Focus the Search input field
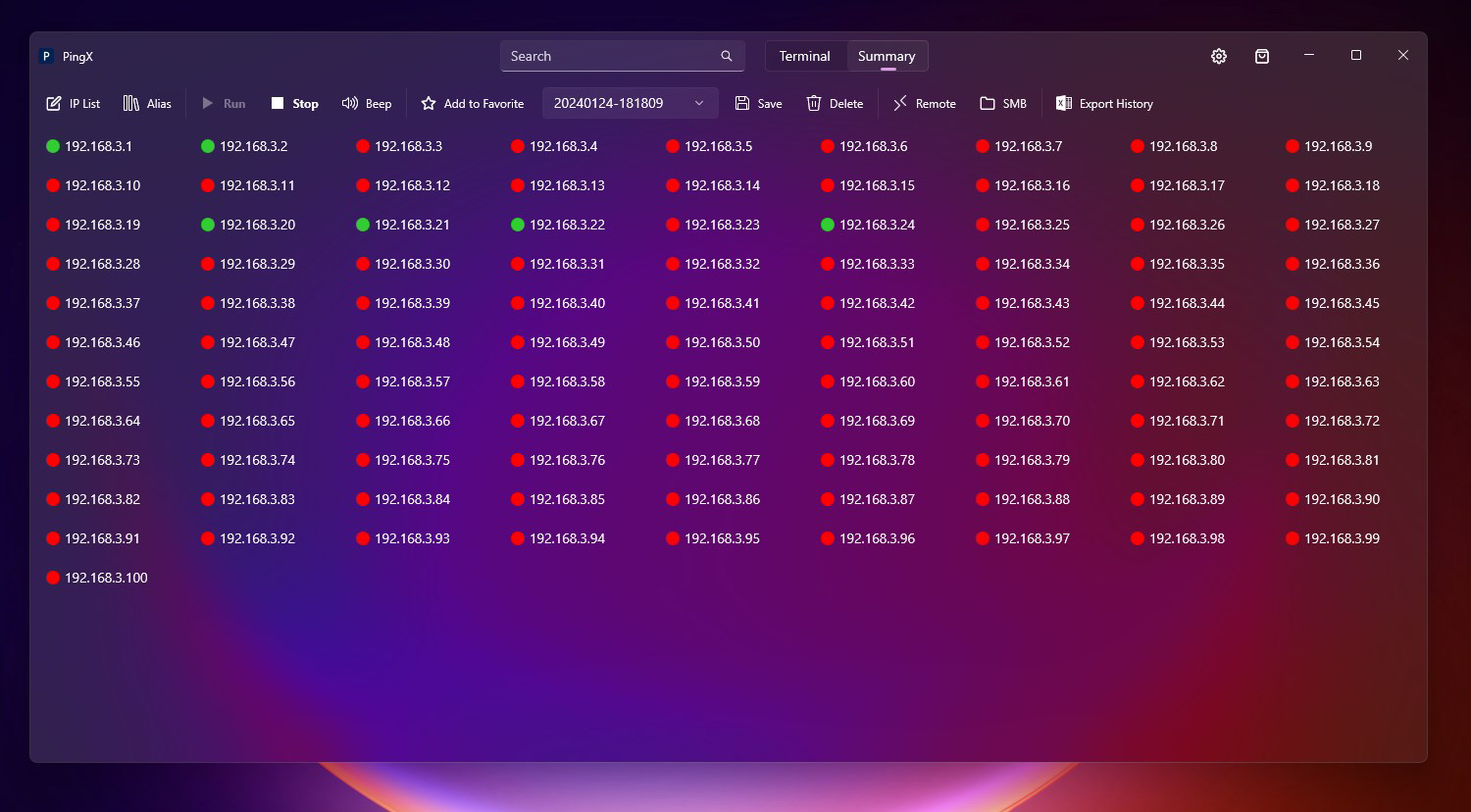The width and height of the screenshot is (1471, 812). [622, 56]
